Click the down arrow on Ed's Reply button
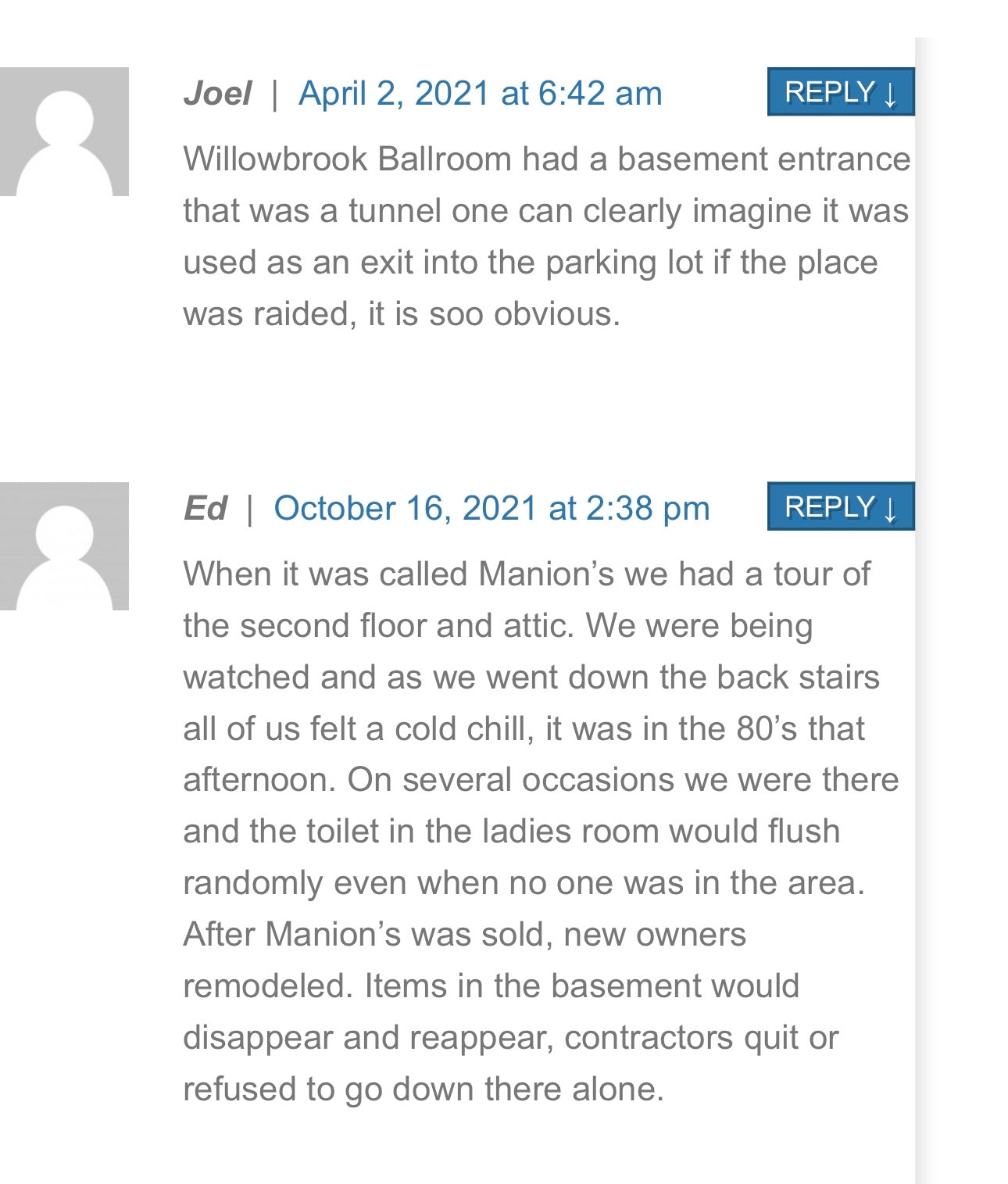Screen dimensions: 1008x1184 coord(890,509)
